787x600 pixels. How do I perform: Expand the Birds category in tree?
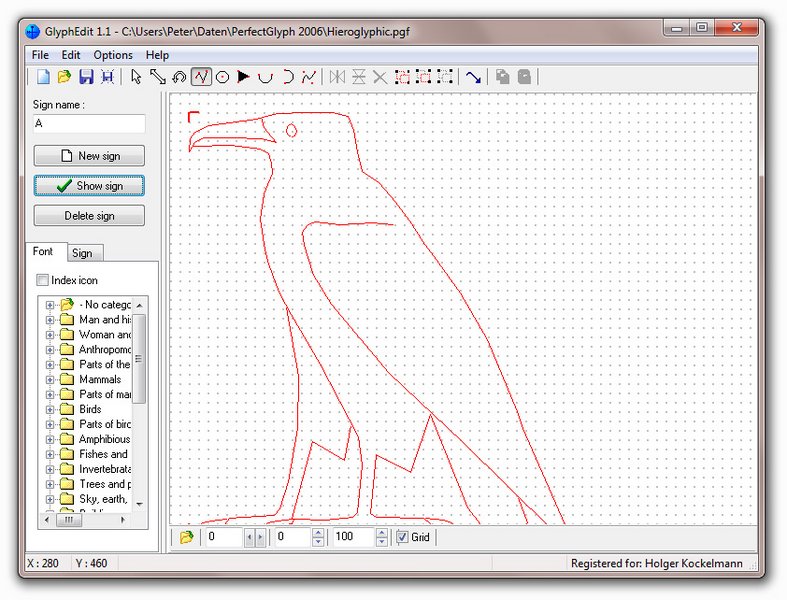(50, 410)
